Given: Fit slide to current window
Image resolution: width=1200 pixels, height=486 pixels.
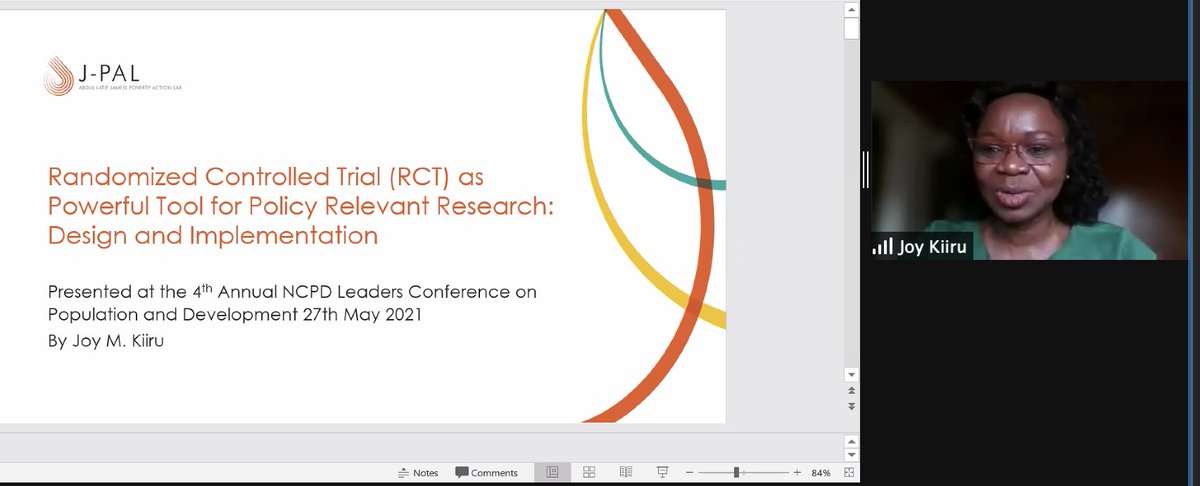Looking at the screenshot, I should coord(849,472).
